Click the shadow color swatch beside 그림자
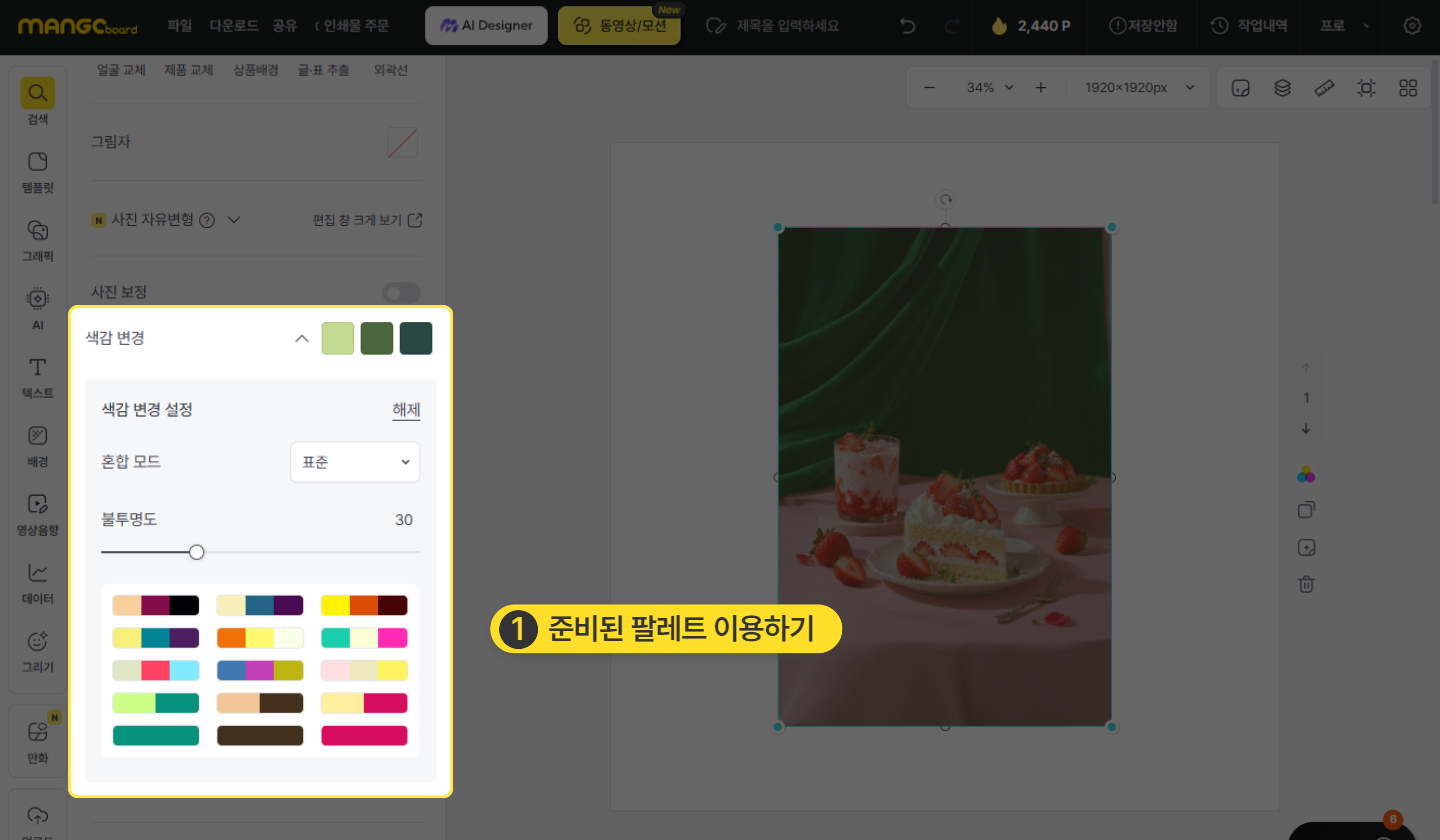Image resolution: width=1440 pixels, height=840 pixels. (x=403, y=143)
